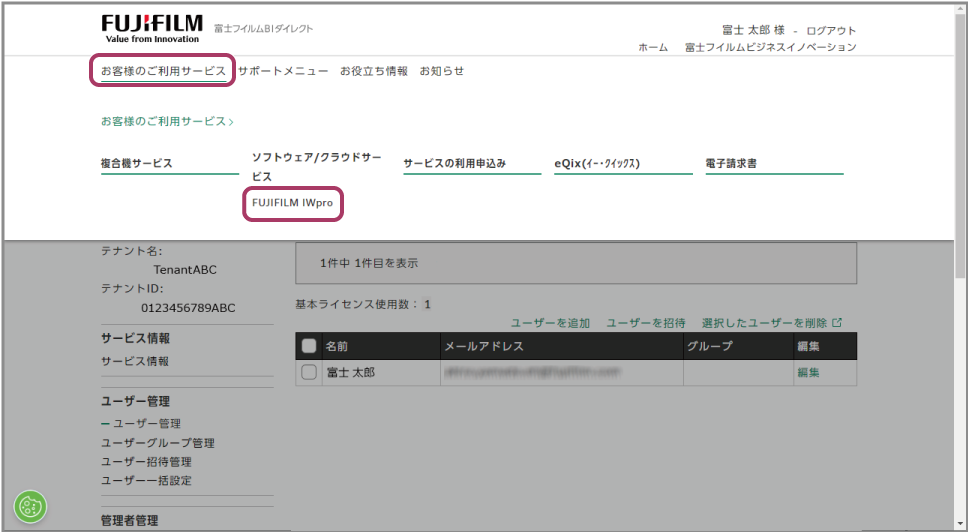Open ユーザー一括設定 sidebar link
This screenshot has height=532, width=968.
click(146, 480)
